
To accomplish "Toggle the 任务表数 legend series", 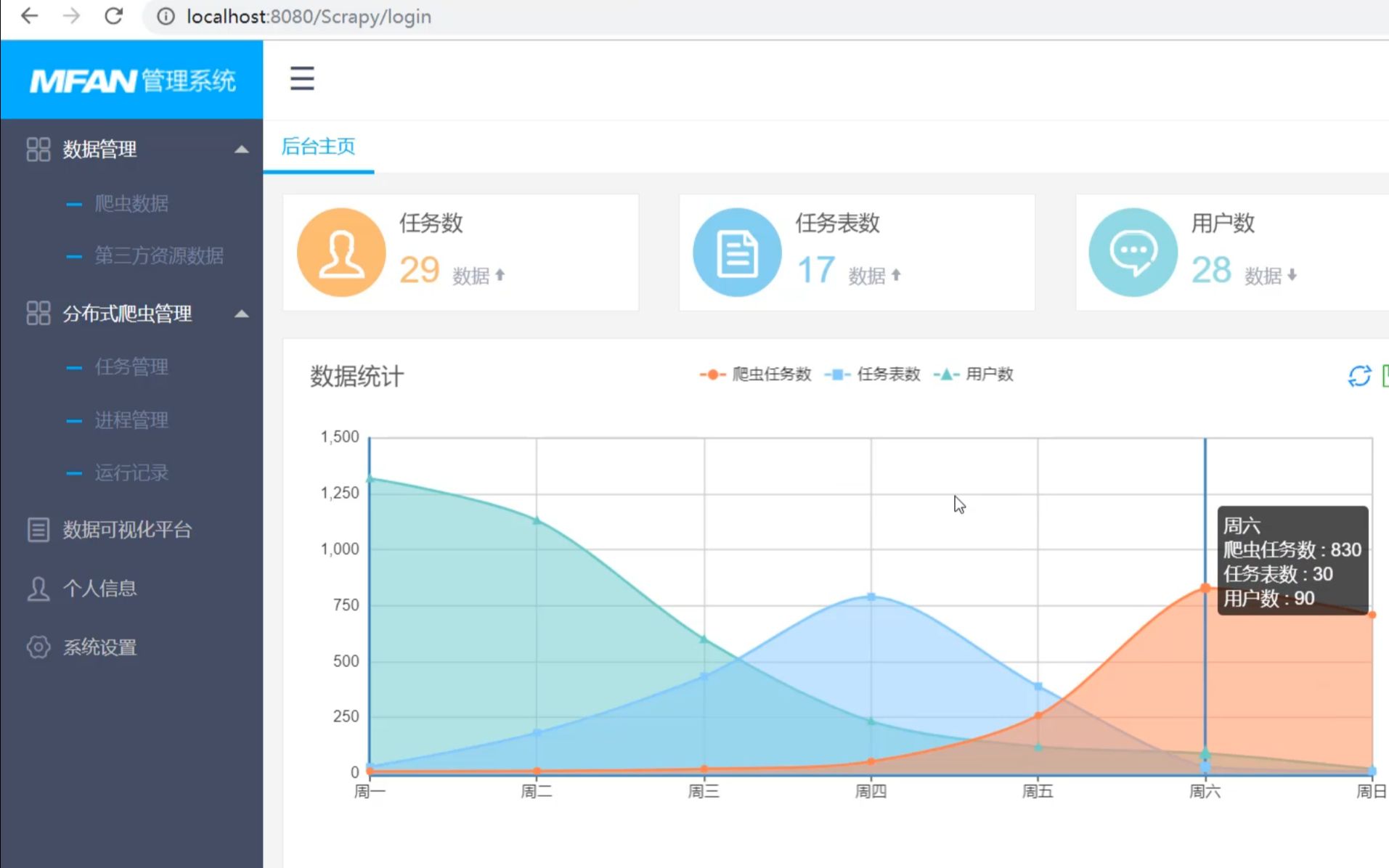I will (873, 374).
